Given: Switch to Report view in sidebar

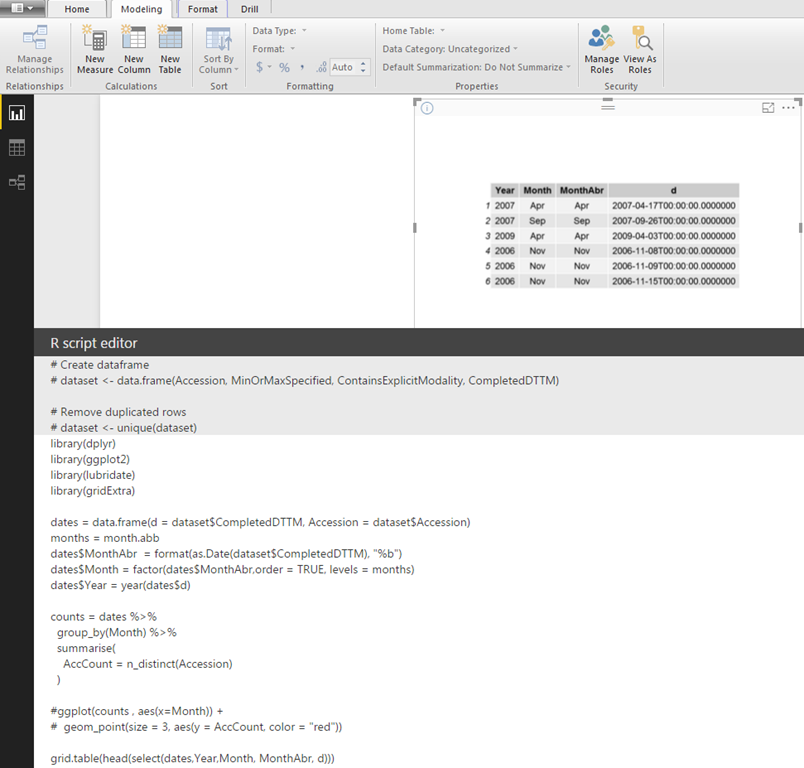Looking at the screenshot, I should [16, 113].
